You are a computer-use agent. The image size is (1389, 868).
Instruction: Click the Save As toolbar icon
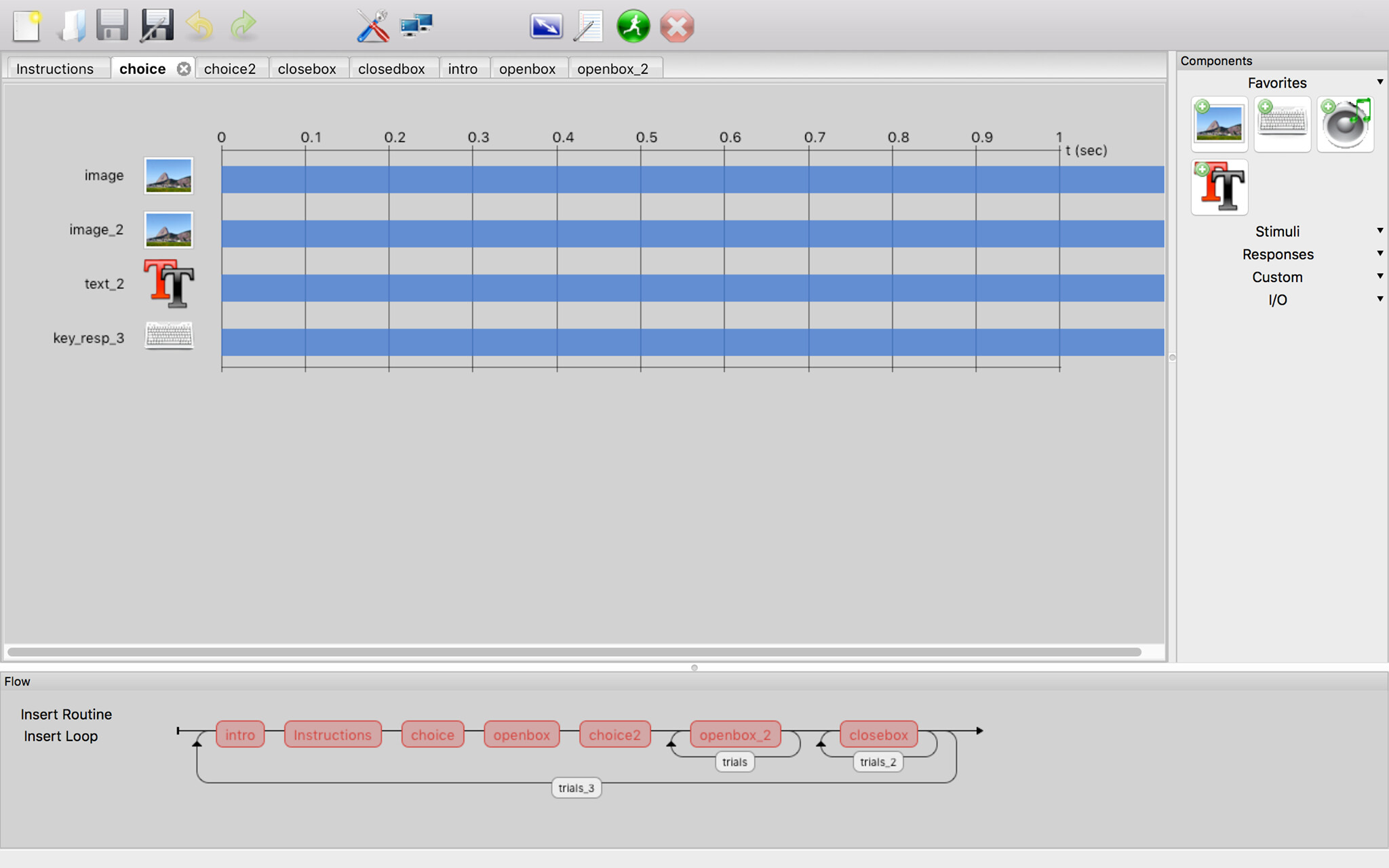tap(157, 26)
